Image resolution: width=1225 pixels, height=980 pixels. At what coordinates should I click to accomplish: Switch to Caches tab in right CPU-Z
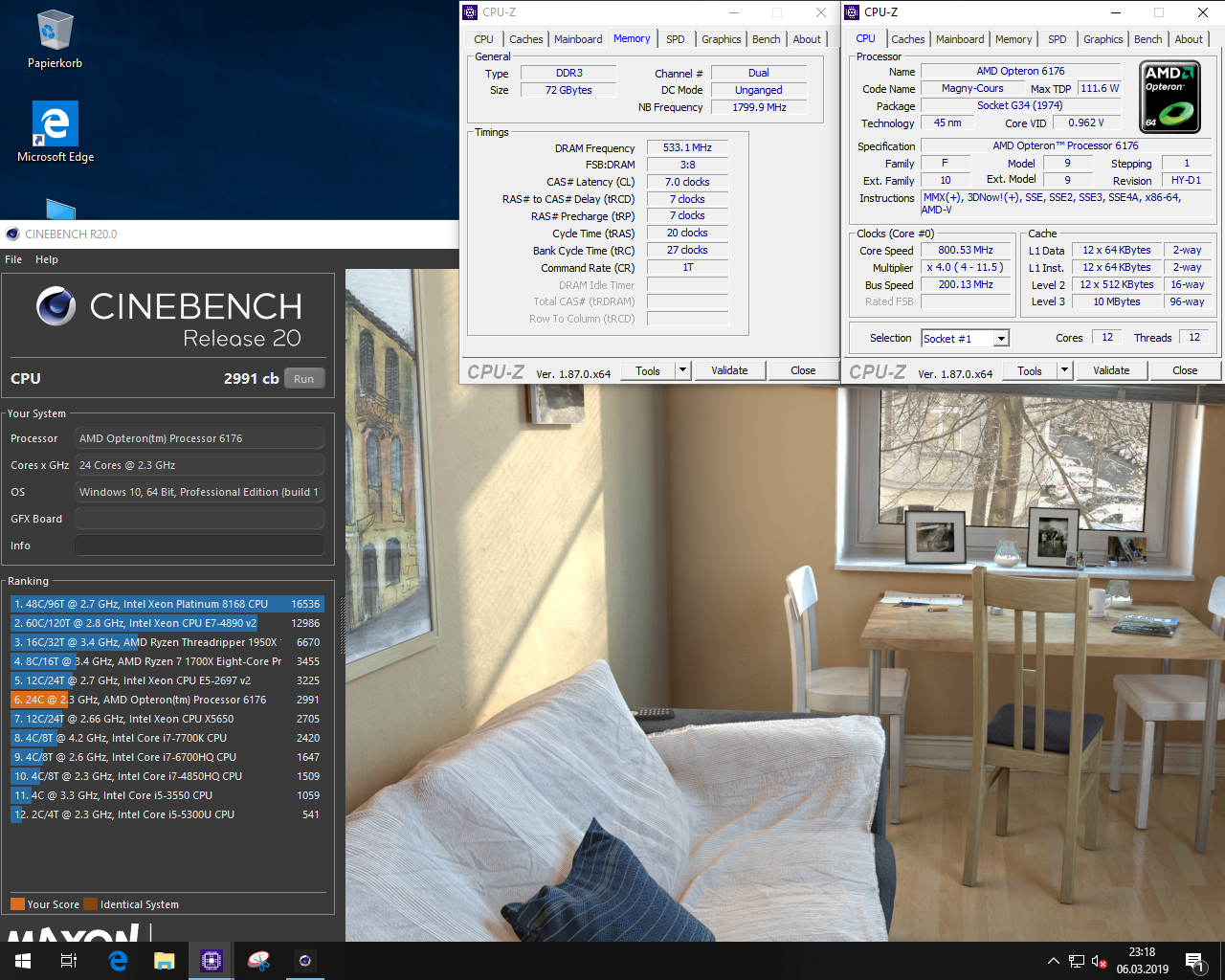click(907, 39)
